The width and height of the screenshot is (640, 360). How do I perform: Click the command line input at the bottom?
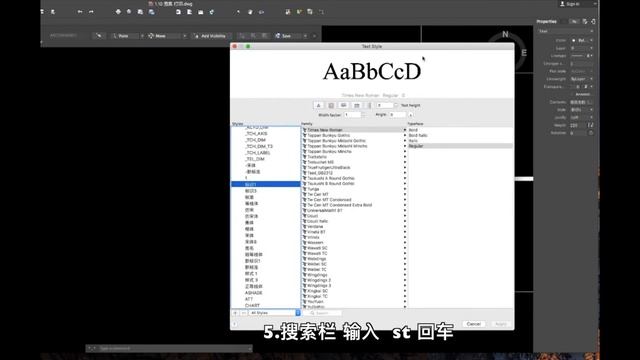coord(169,349)
